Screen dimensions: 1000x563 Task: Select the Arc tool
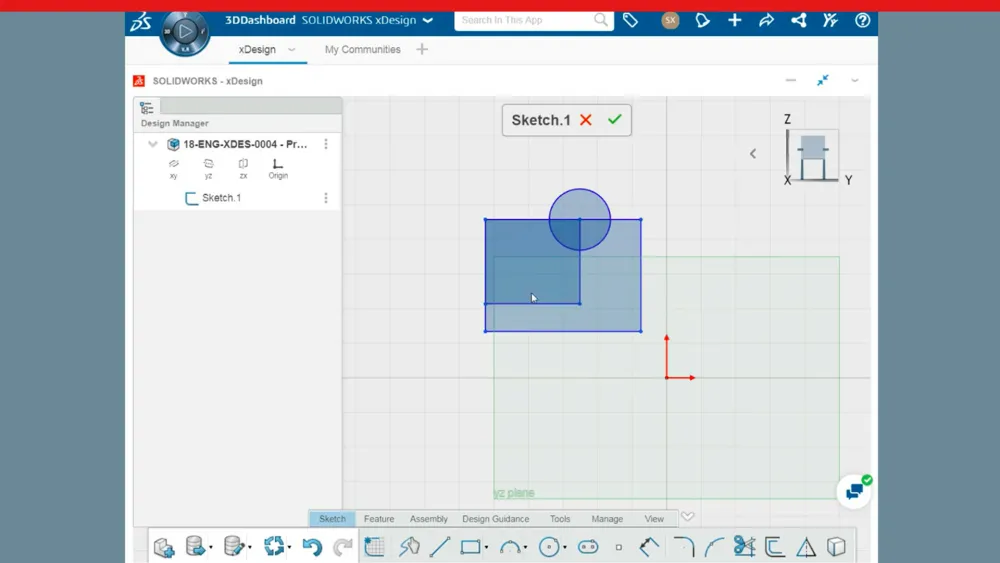pos(510,547)
